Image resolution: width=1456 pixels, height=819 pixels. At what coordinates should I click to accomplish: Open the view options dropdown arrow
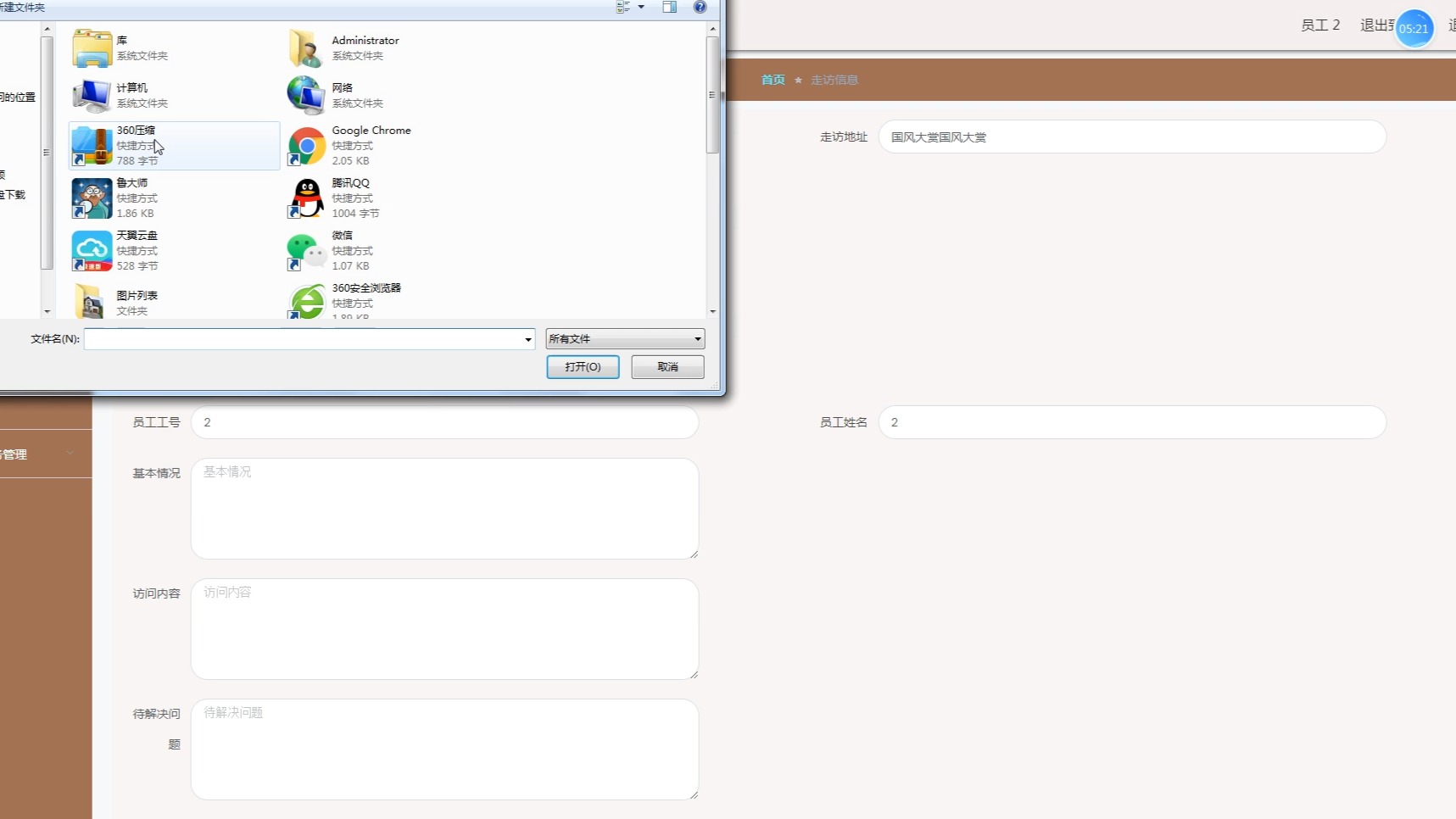(641, 7)
